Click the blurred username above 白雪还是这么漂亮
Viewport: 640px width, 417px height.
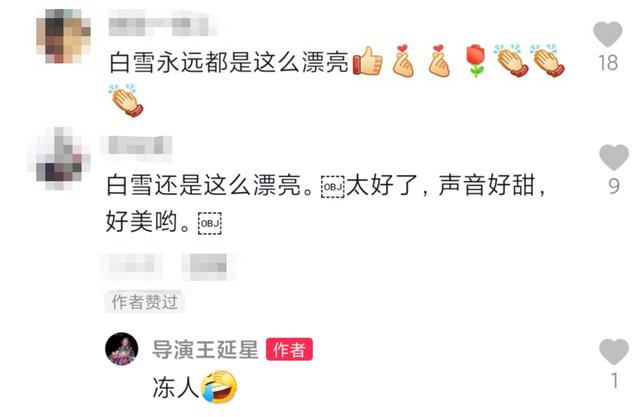[x=136, y=145]
